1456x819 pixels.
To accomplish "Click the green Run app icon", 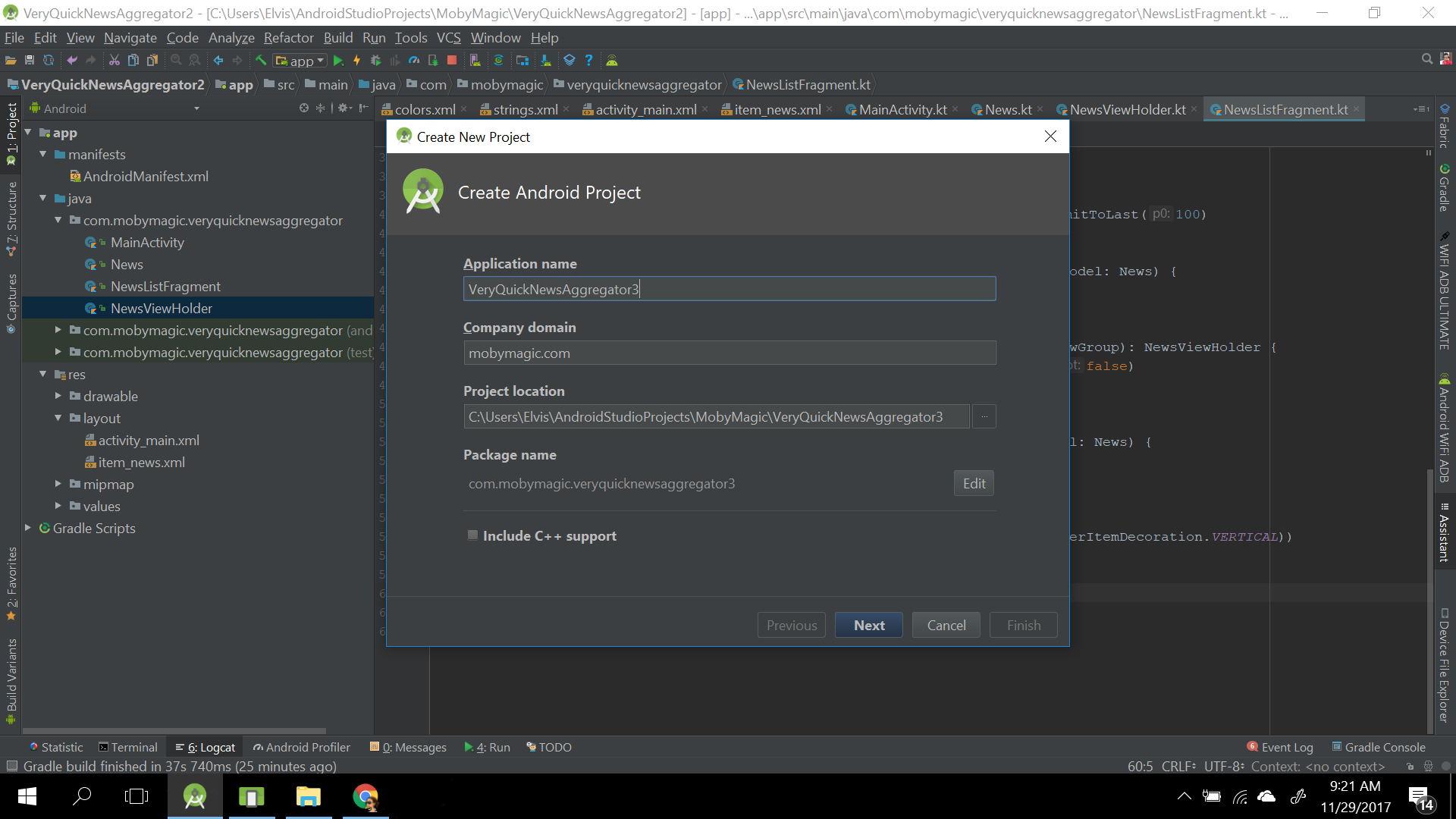I will tap(338, 61).
